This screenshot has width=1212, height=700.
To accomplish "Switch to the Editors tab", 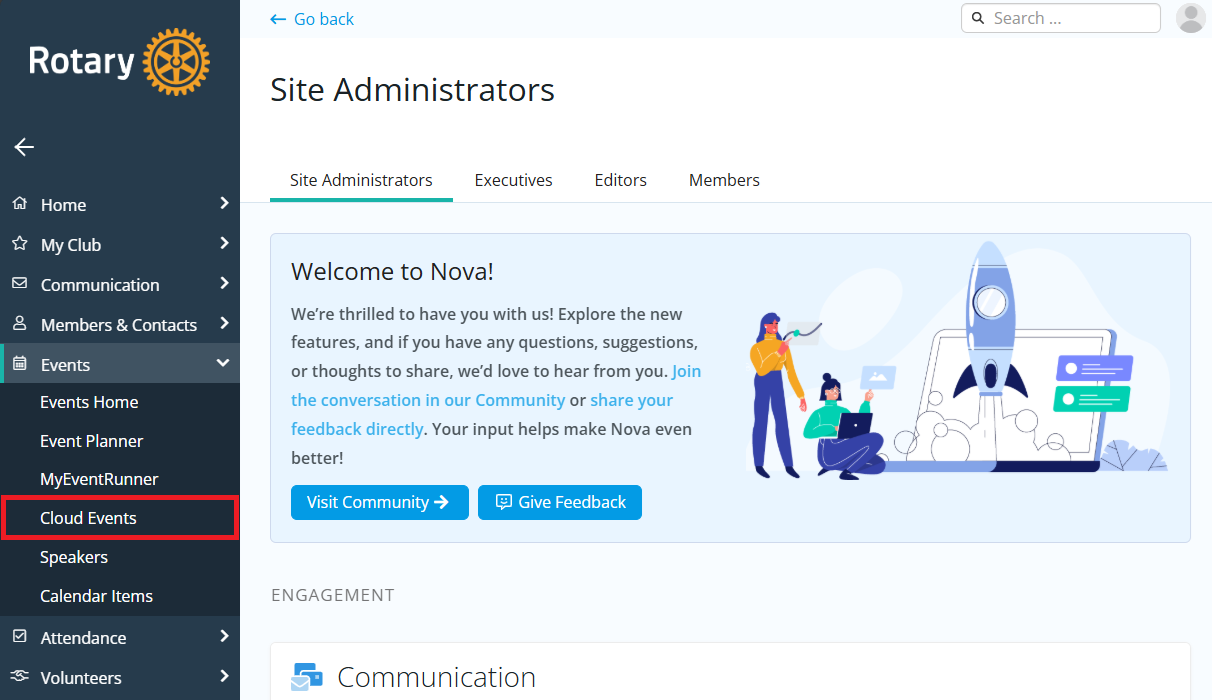I will tap(620, 180).
